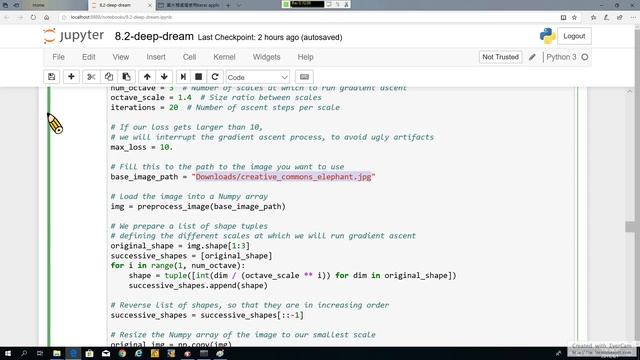The height and width of the screenshot is (360, 640).
Task: Open reading view icon in address bar
Action: (x=563, y=17)
